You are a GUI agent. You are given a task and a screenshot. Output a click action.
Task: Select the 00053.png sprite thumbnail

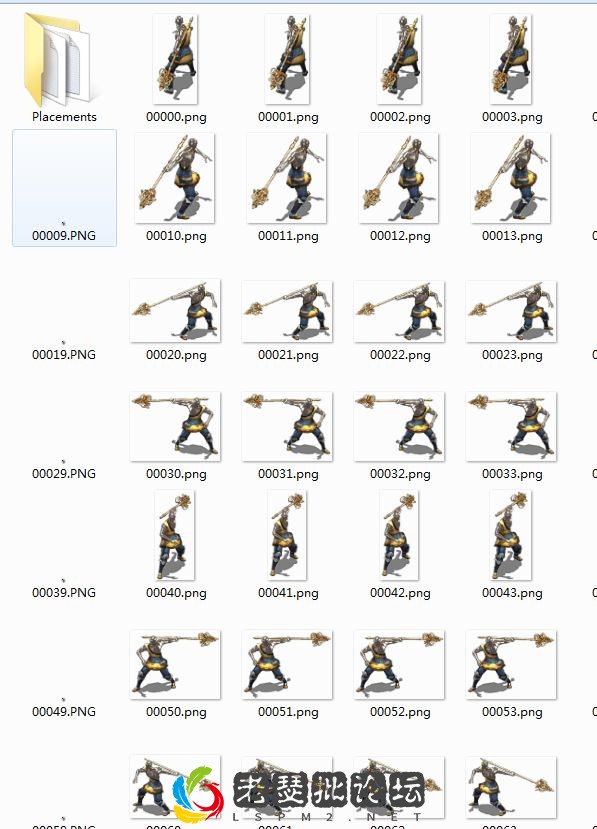[511, 665]
